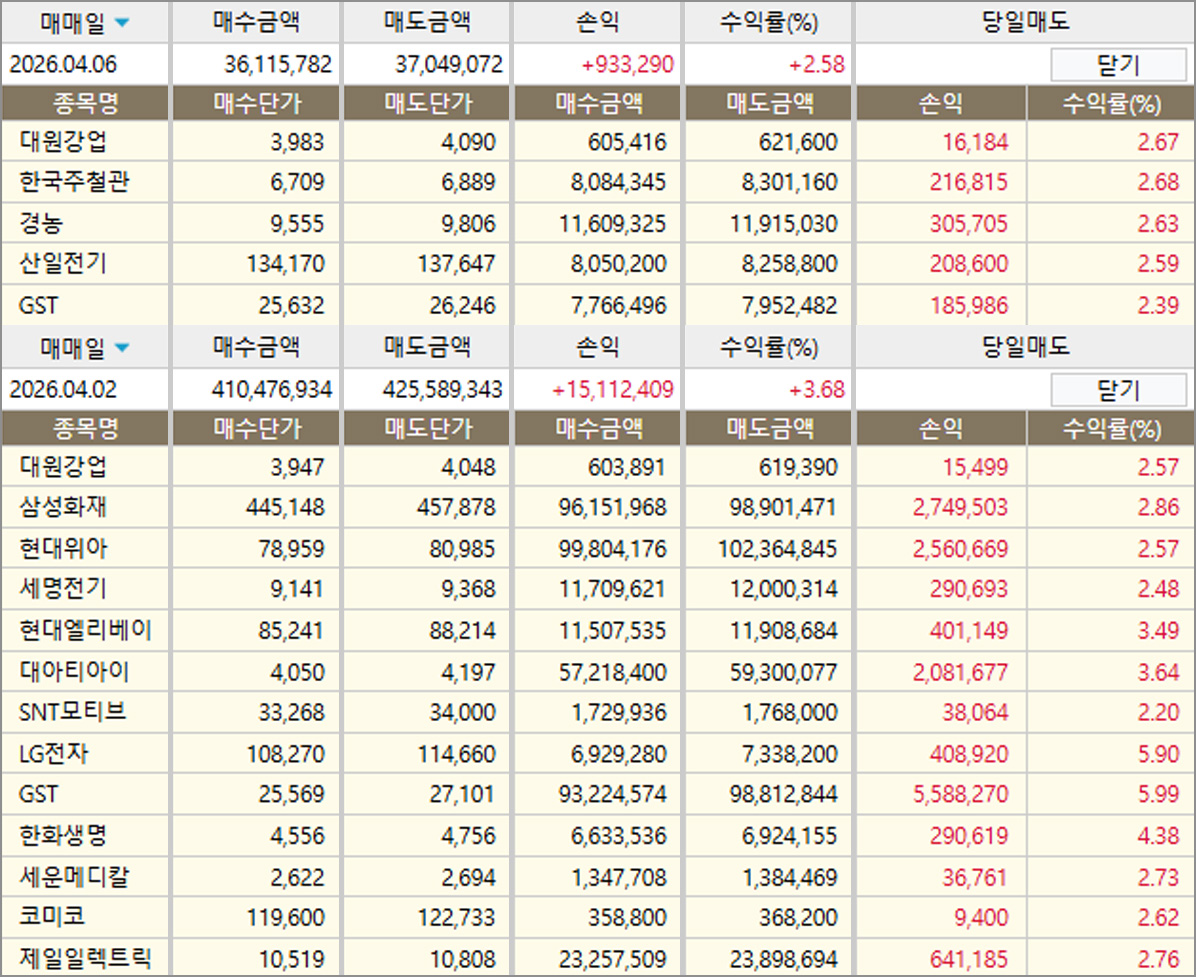This screenshot has height=977, width=1196.
Task: Select the 현대위아 stock name
Action: pos(63,548)
